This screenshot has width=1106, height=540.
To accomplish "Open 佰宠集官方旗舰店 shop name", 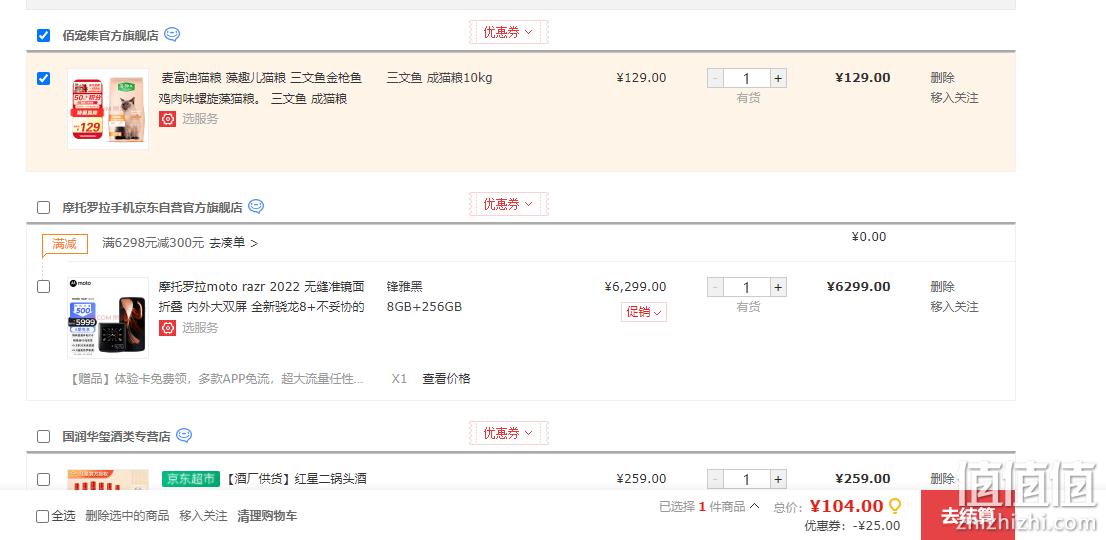I will click(x=110, y=35).
